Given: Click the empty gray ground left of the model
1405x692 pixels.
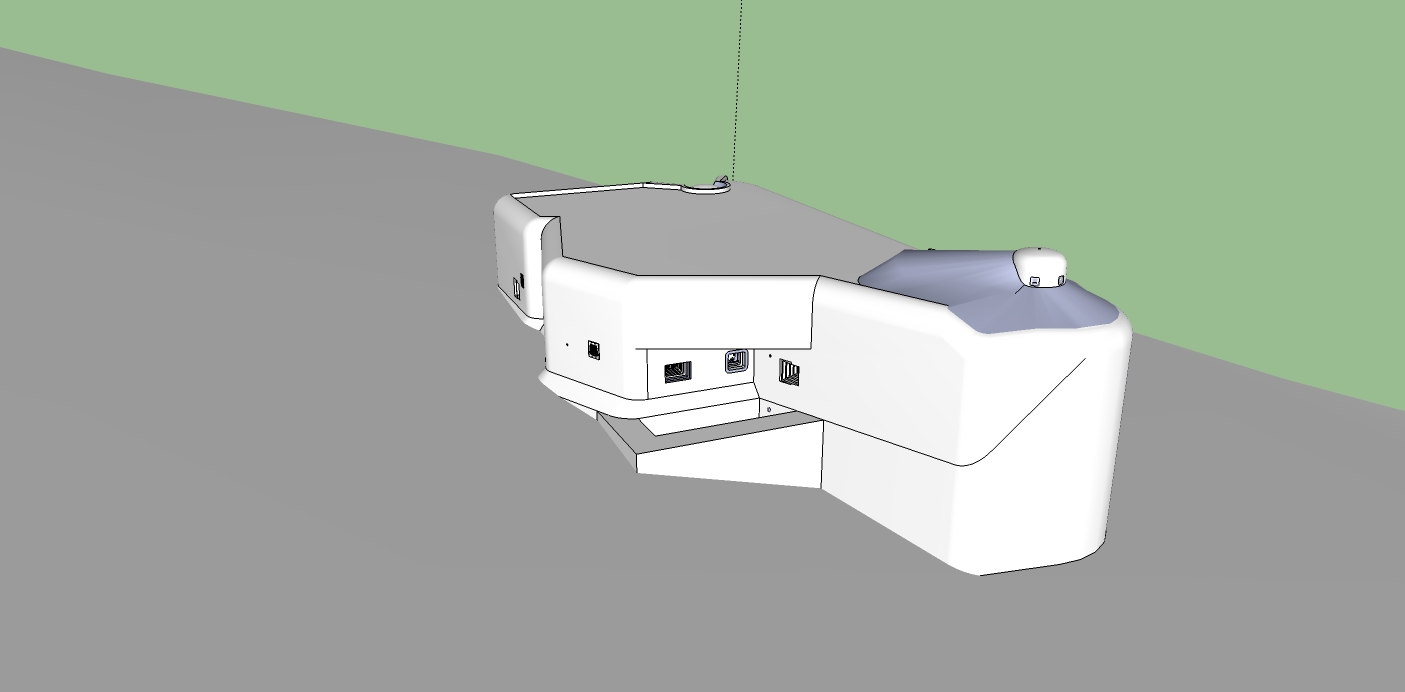Looking at the screenshot, I should pos(250,400).
